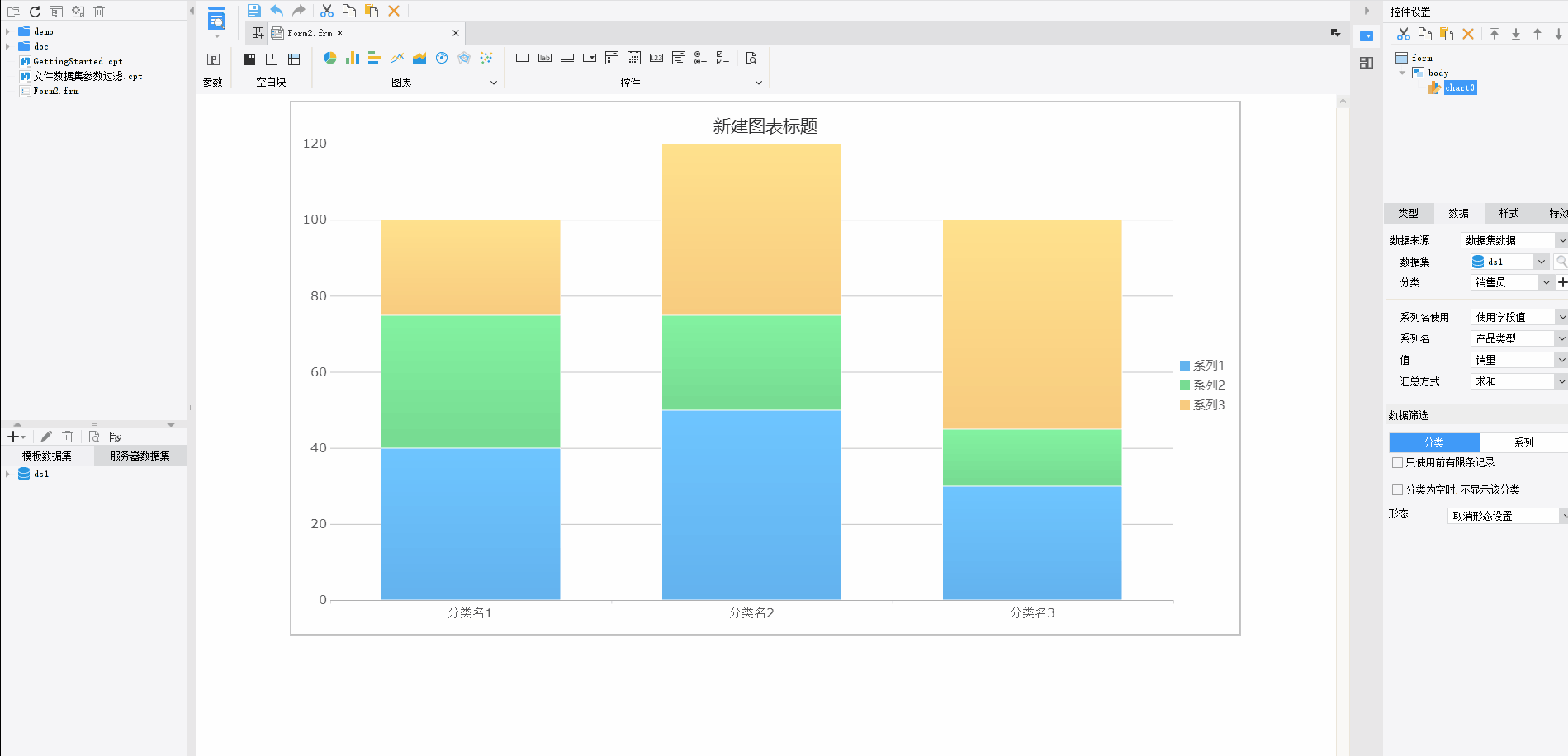
Task: Click the Paste icon in the top toolbar
Action: pos(372,11)
